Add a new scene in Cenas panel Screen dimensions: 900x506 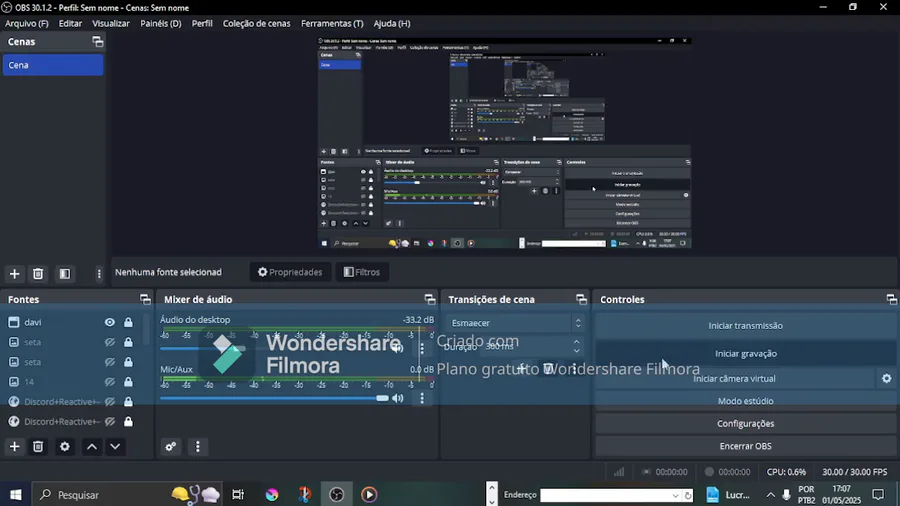[x=14, y=274]
